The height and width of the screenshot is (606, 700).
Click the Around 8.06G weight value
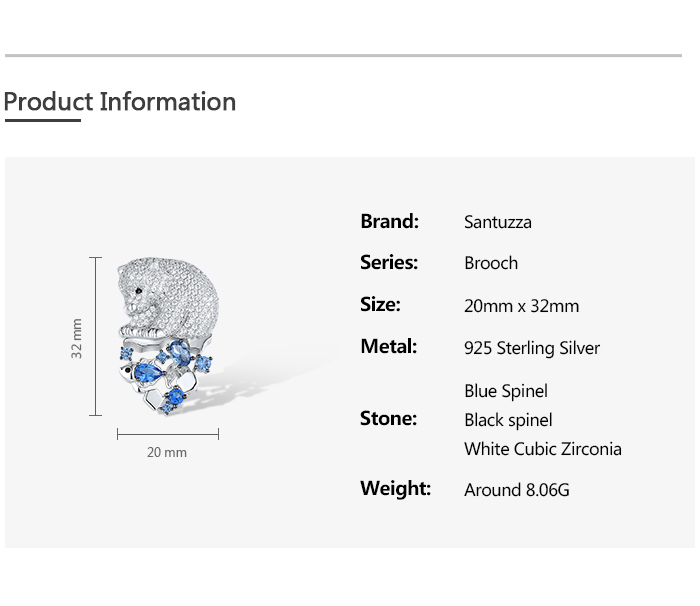(516, 490)
